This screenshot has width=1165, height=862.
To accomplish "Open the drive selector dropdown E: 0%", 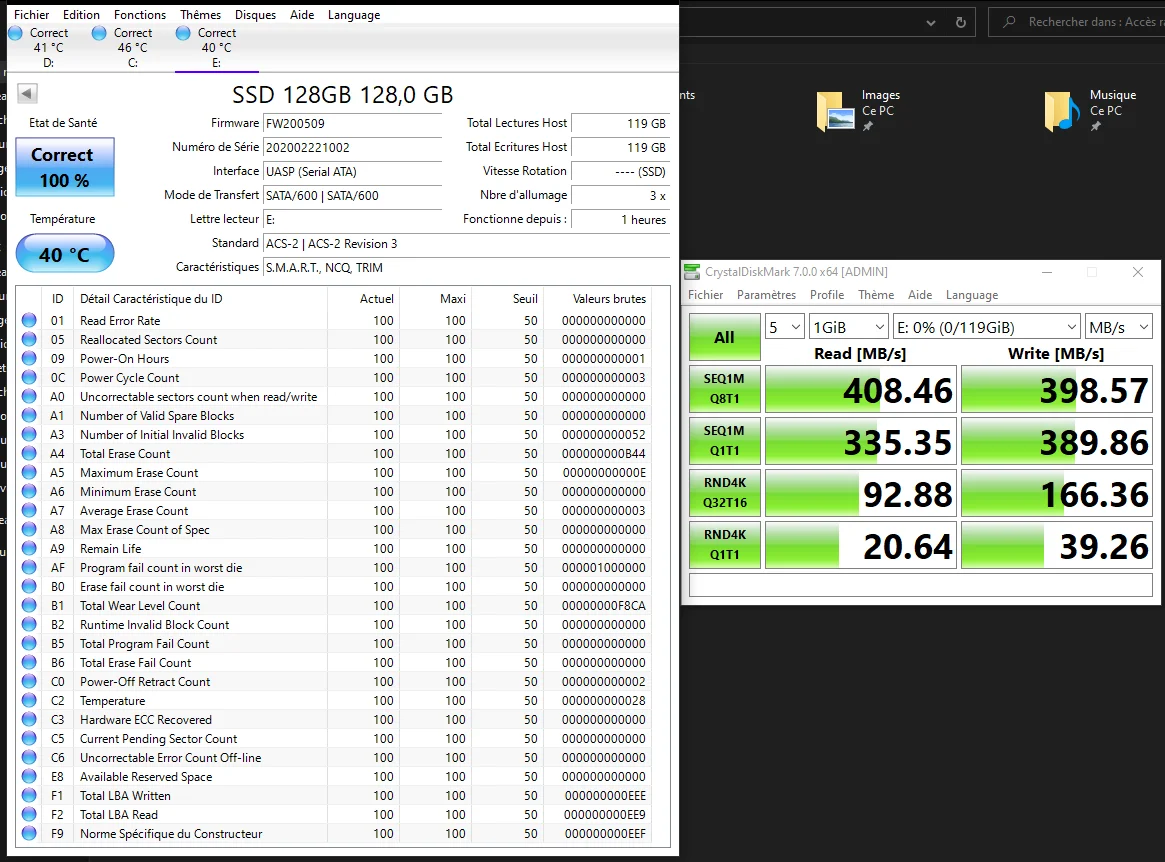I will pos(986,327).
